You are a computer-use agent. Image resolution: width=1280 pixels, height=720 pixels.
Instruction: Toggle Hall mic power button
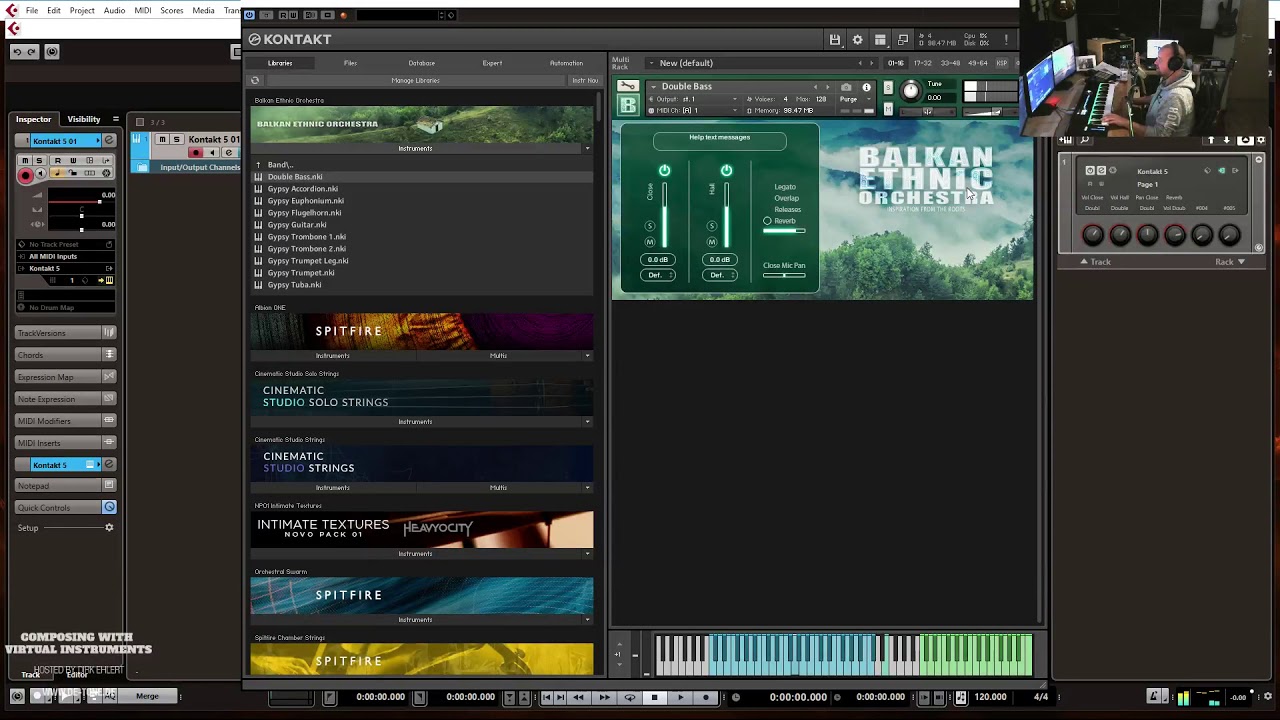[726, 171]
